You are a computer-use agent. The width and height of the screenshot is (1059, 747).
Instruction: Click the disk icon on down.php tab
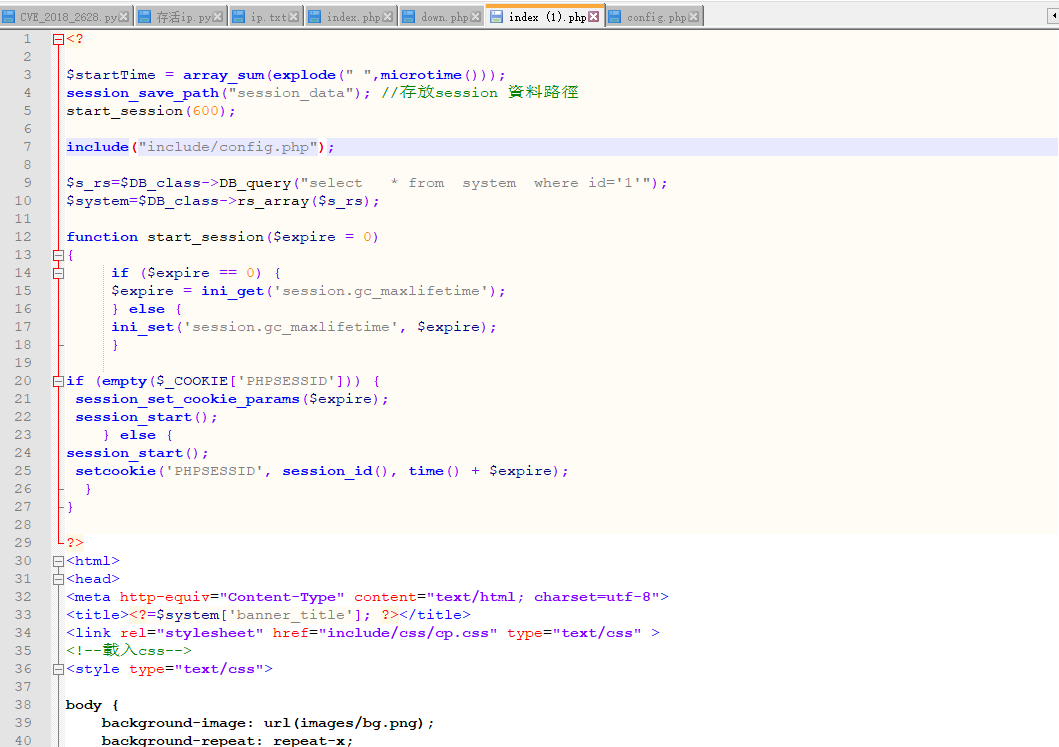409,17
